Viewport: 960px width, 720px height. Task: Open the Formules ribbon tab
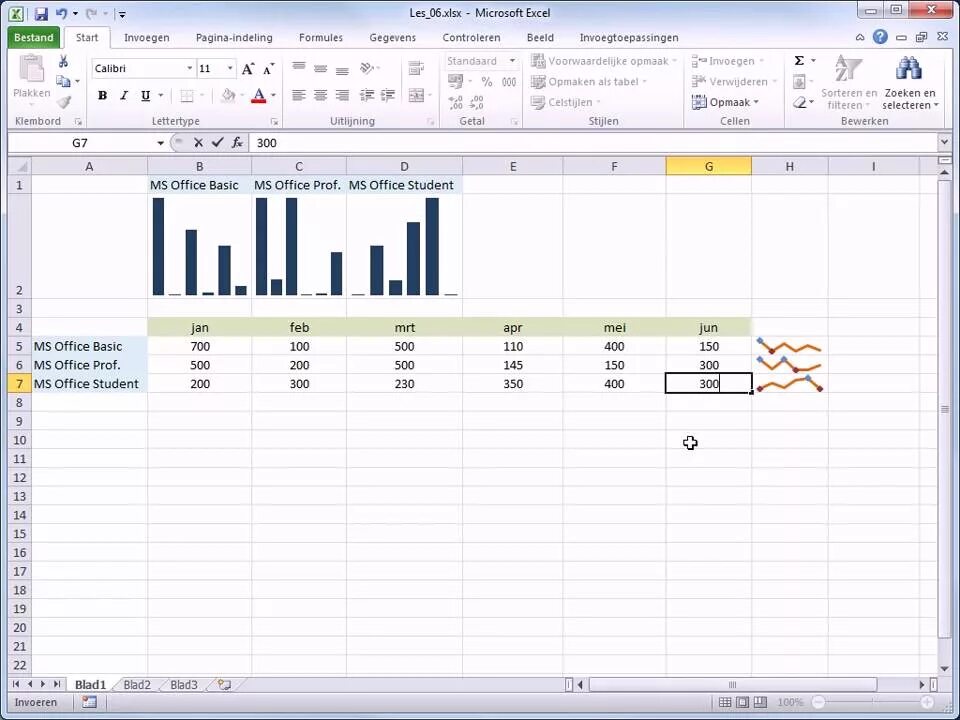321,37
